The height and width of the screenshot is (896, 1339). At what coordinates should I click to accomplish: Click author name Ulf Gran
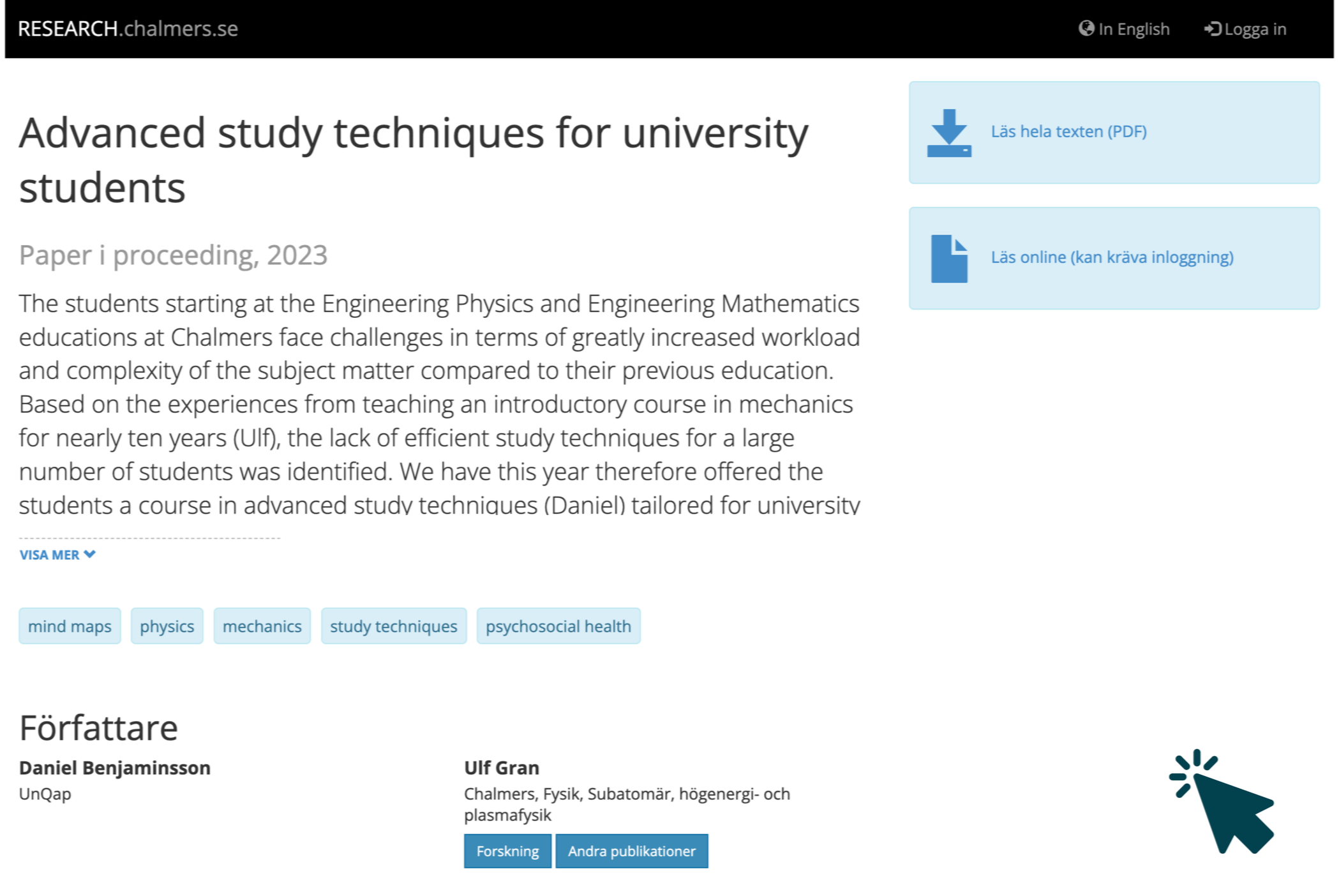pyautogui.click(x=501, y=767)
